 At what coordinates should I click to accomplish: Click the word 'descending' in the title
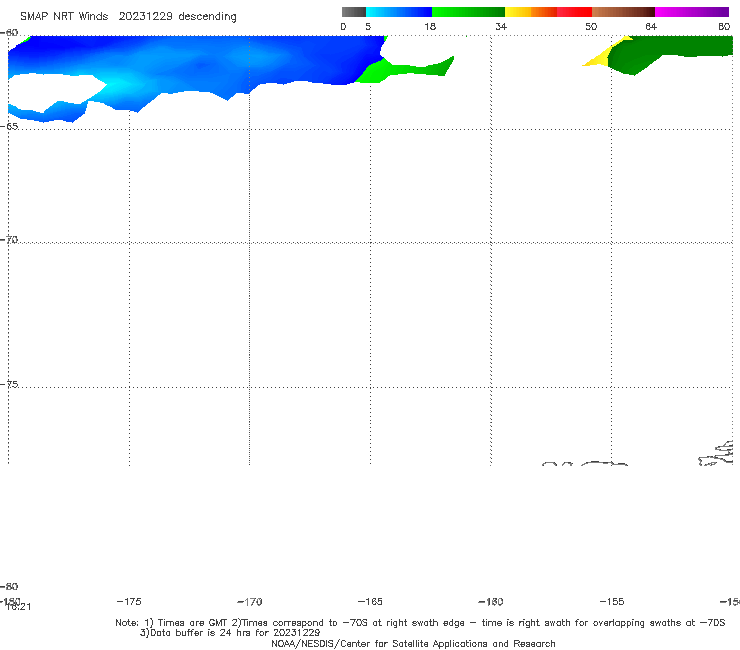[207, 17]
